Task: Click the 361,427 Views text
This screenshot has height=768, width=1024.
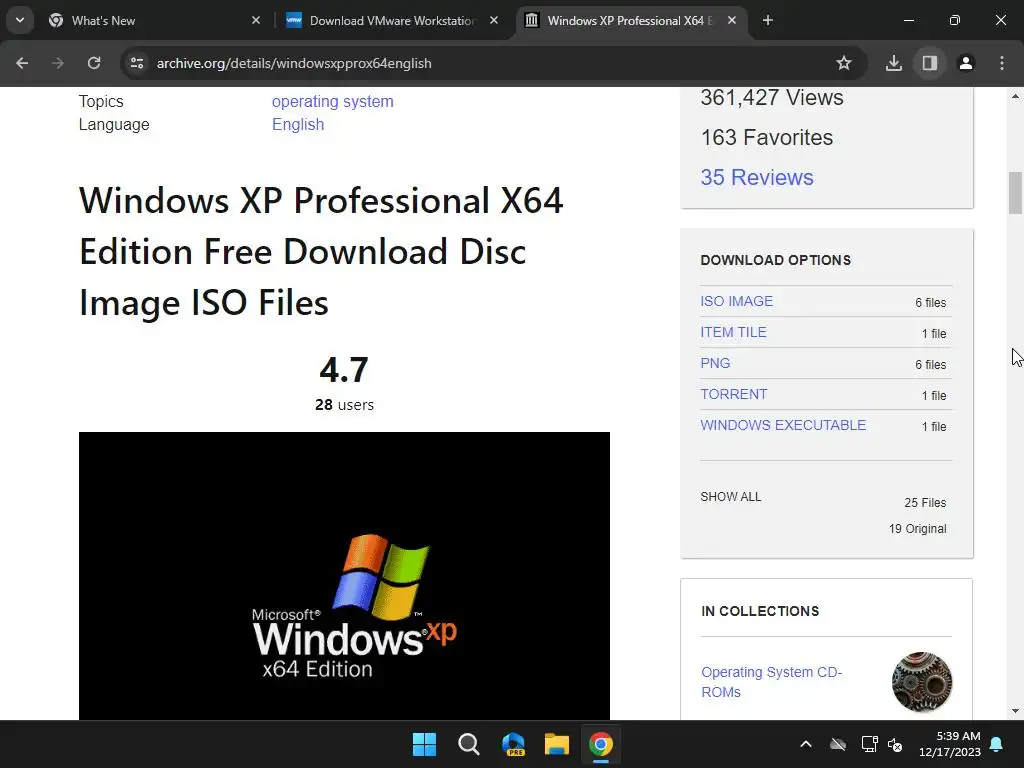Action: point(772,97)
